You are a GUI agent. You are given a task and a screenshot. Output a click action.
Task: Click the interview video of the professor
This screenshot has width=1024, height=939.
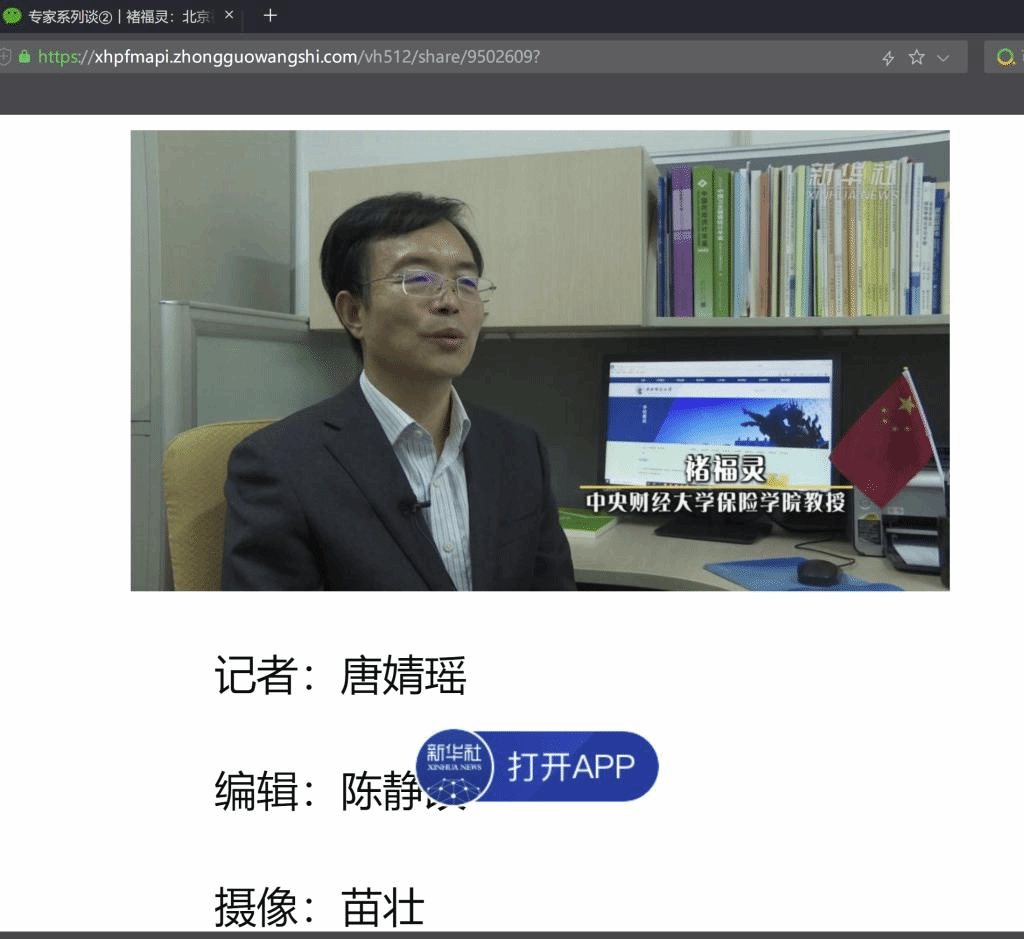tap(540, 360)
